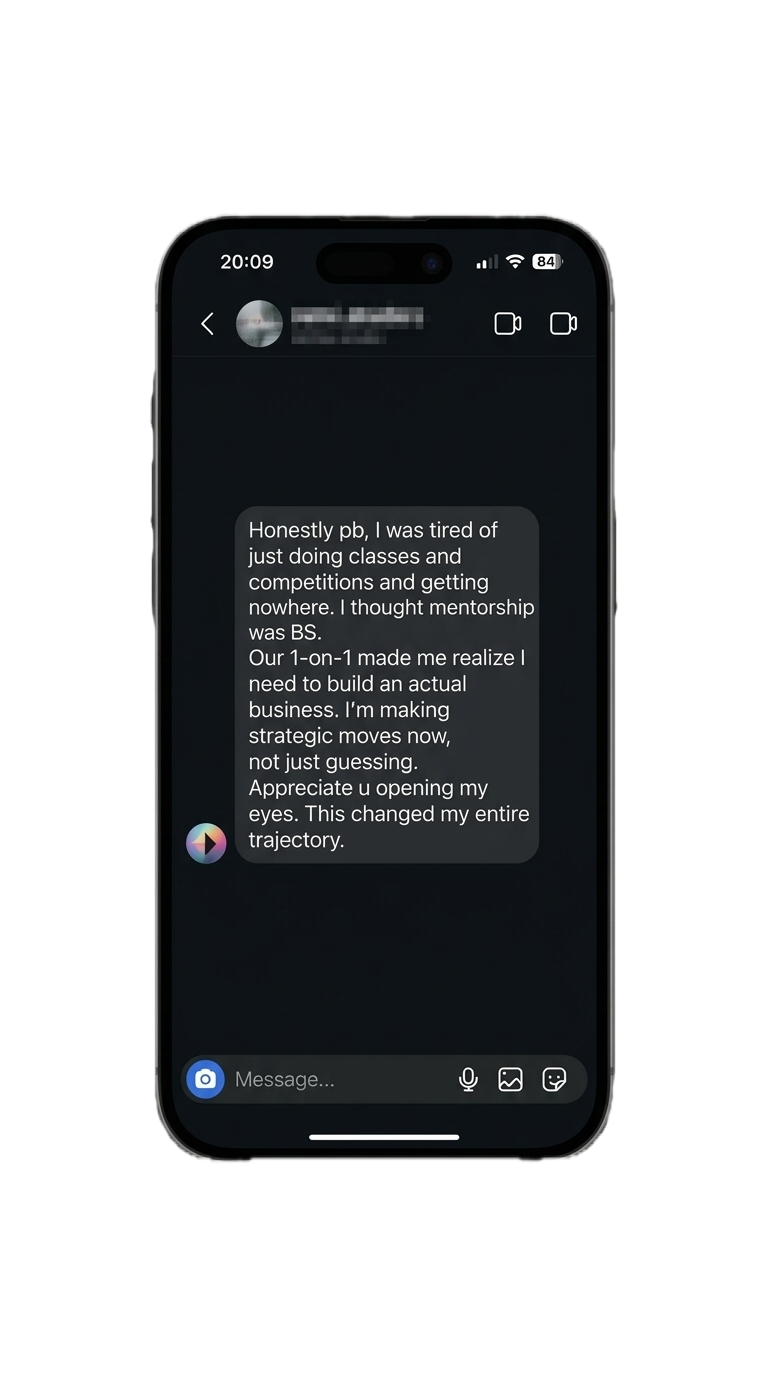Go back using the header arrow
768x1376 pixels.
(x=207, y=324)
